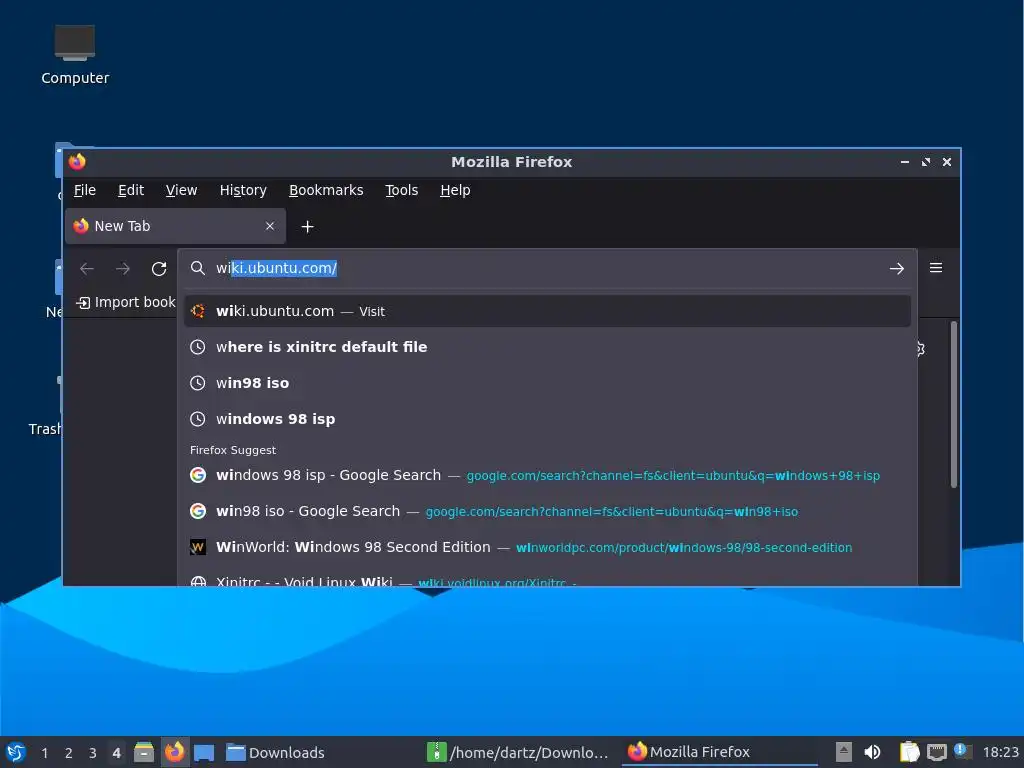Switch to workspace 1 in pager
The image size is (1024, 768).
point(44,753)
